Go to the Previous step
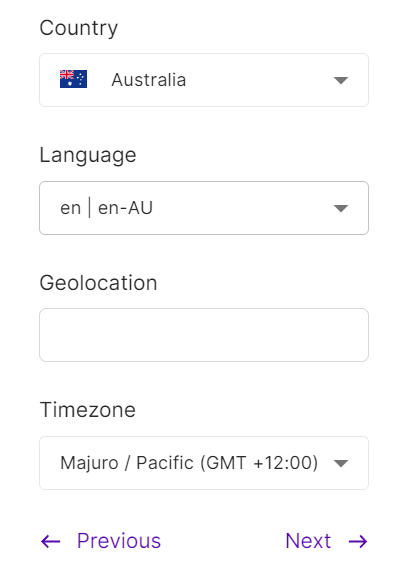397x571 pixels. [101, 541]
